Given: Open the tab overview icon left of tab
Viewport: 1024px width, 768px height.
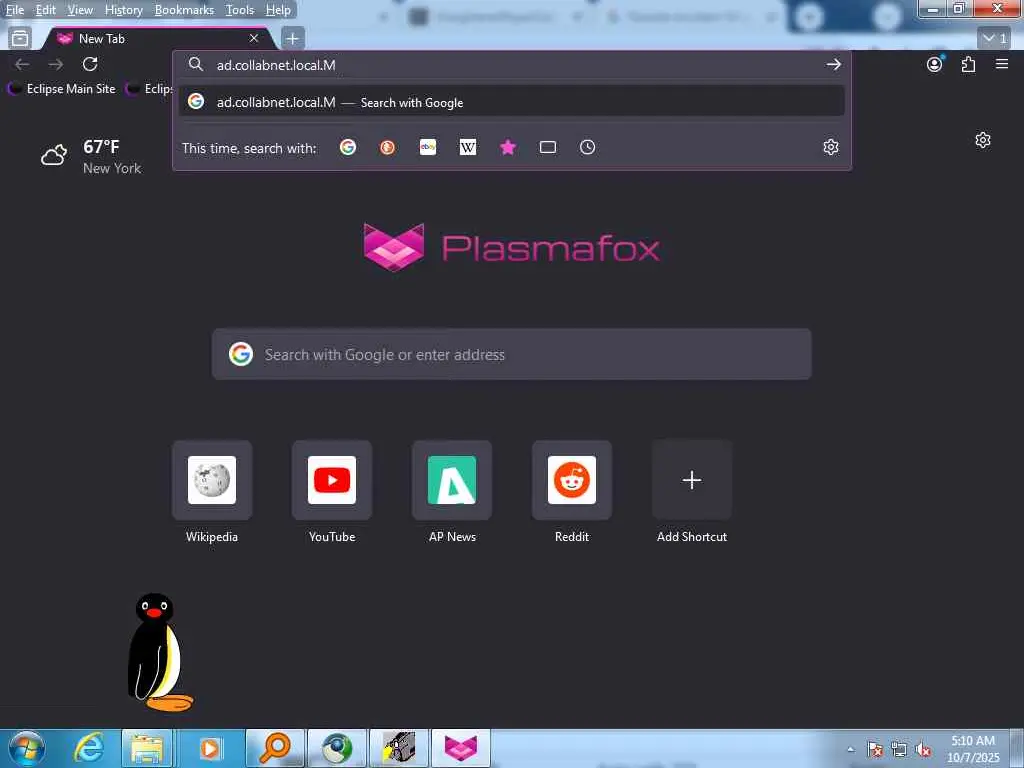Looking at the screenshot, I should 20,39.
